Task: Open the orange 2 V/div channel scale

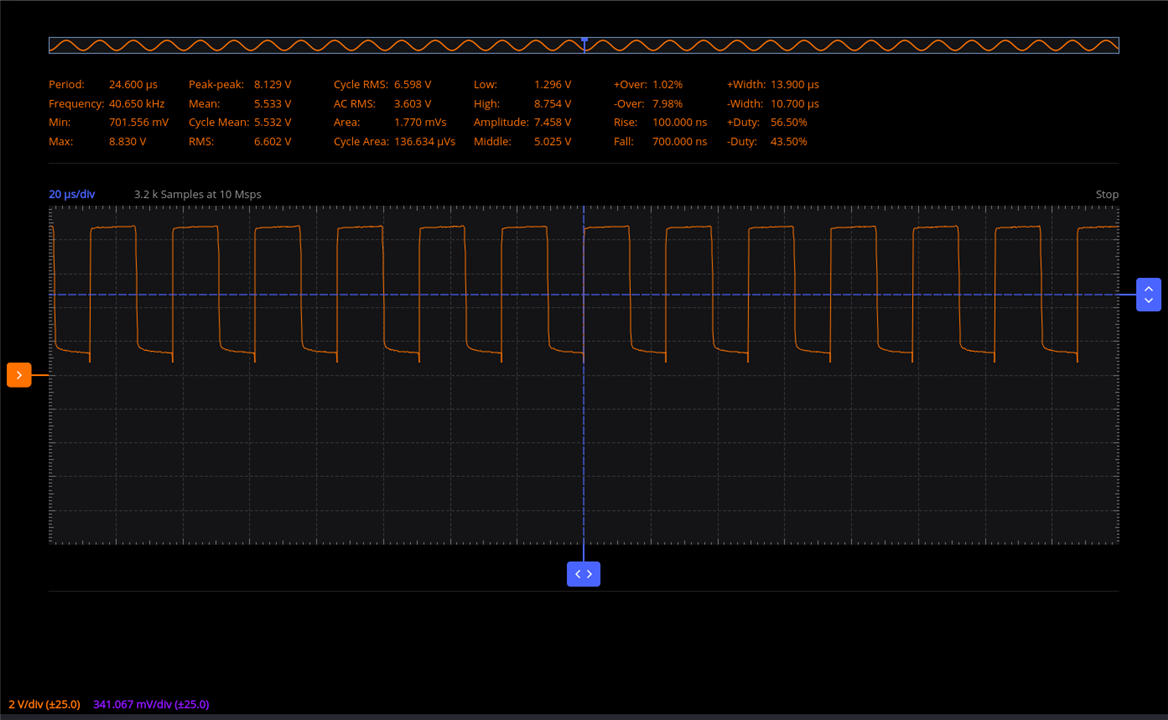Action: 44,704
